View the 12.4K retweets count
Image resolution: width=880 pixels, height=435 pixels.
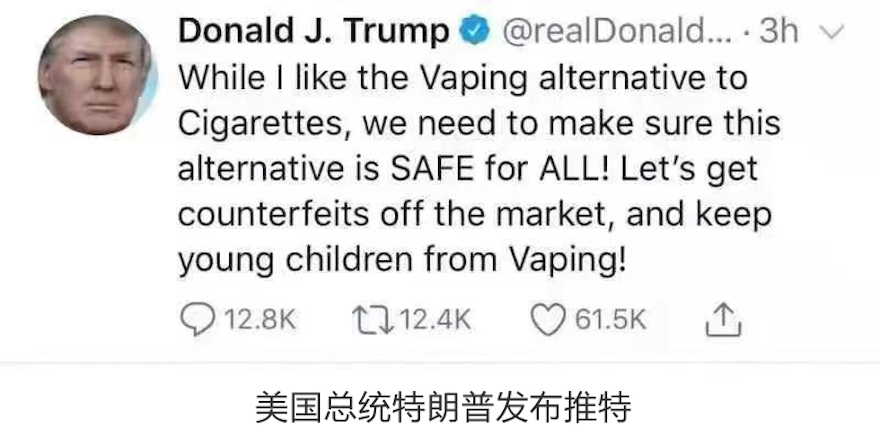click(436, 320)
